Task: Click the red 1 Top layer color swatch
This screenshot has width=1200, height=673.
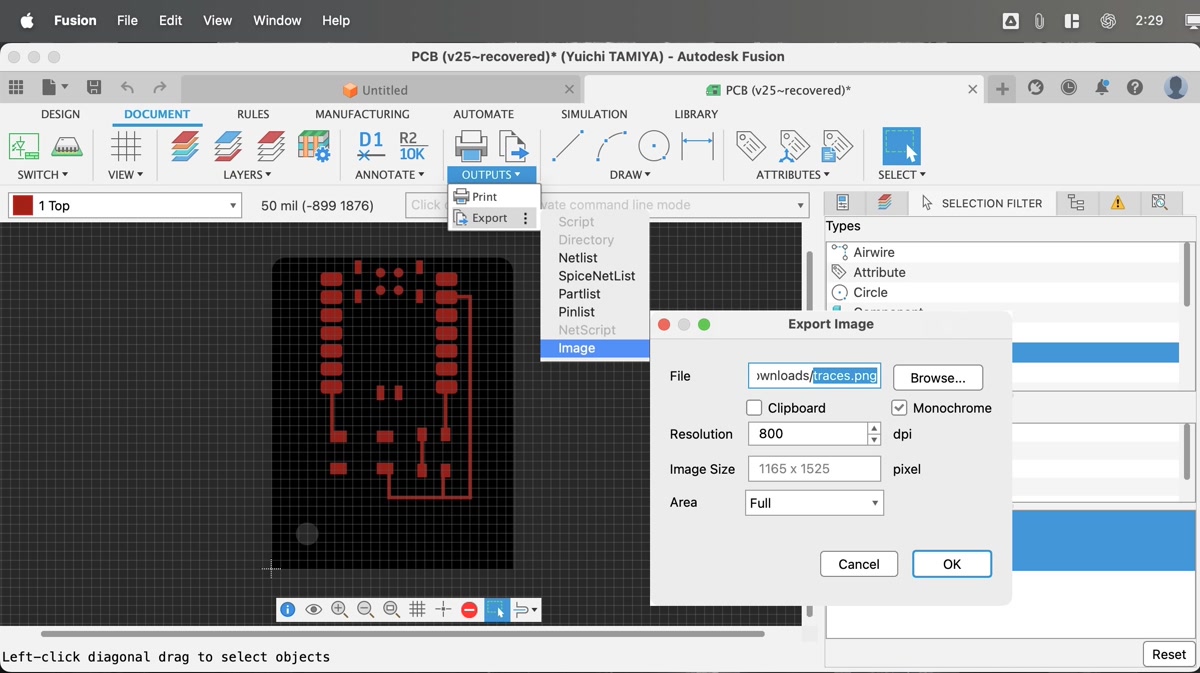Action: click(x=22, y=206)
